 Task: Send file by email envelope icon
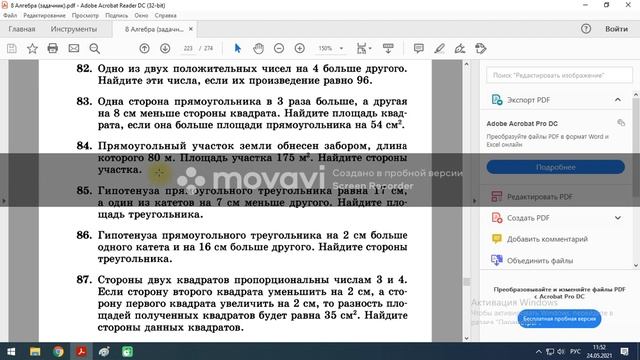pyautogui.click(x=74, y=49)
